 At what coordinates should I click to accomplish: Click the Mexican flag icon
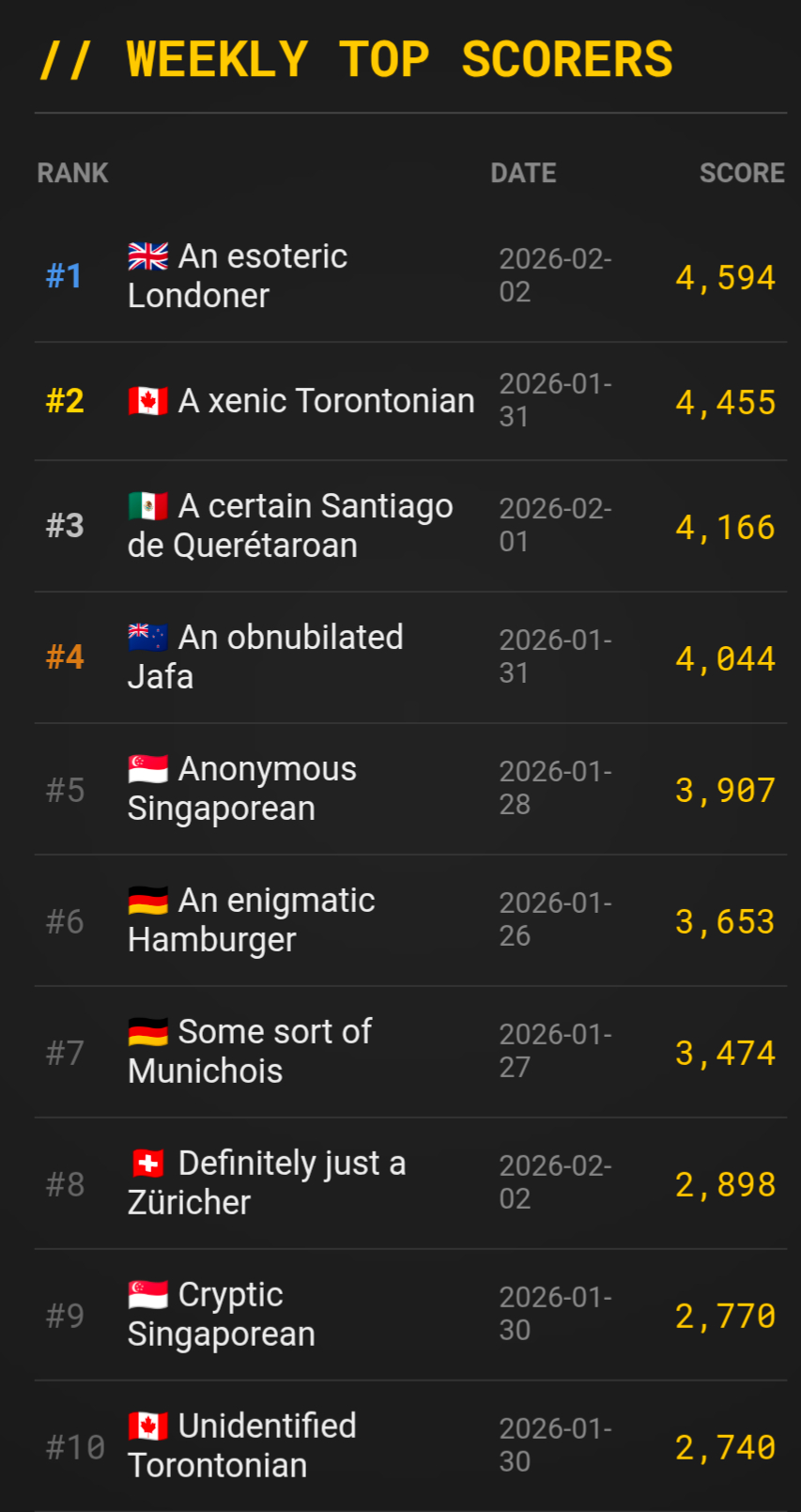(x=148, y=506)
